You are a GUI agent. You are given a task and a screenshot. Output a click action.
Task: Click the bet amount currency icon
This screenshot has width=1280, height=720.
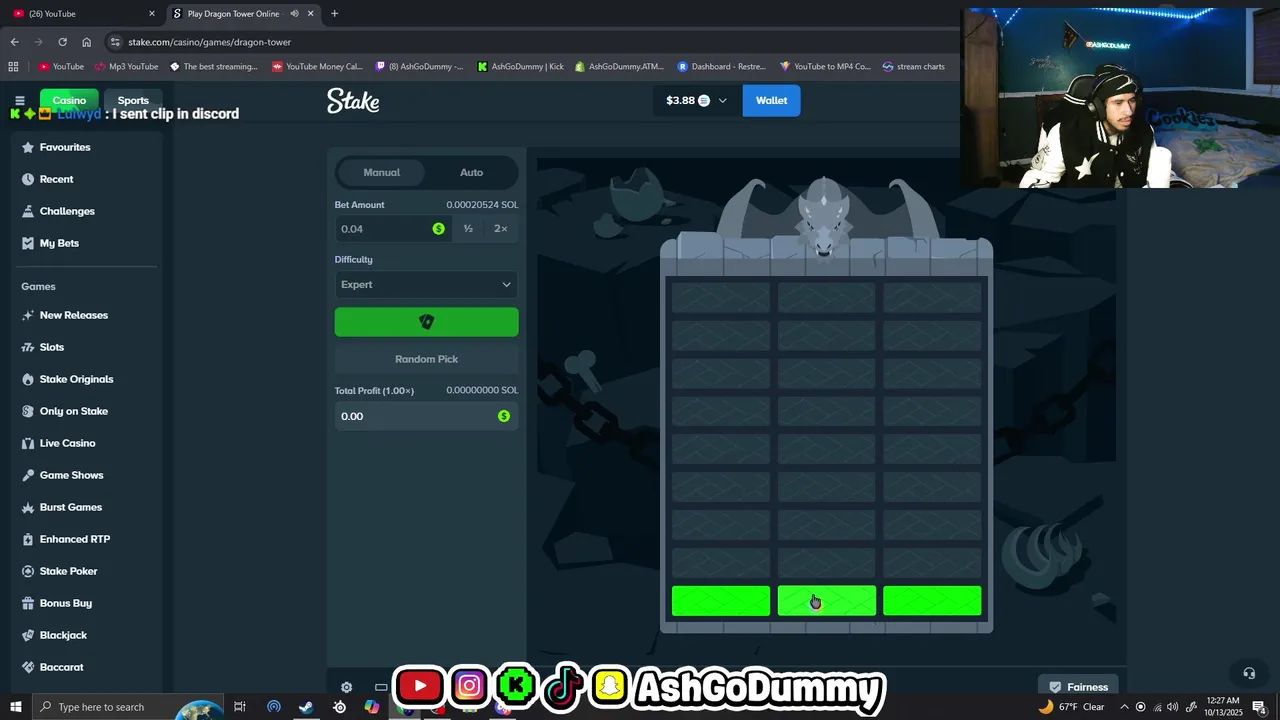coord(438,229)
